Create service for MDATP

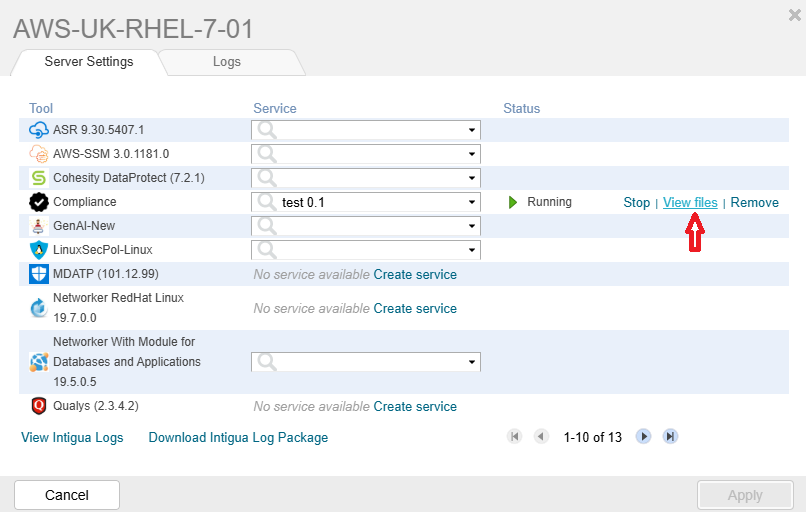[x=415, y=275]
